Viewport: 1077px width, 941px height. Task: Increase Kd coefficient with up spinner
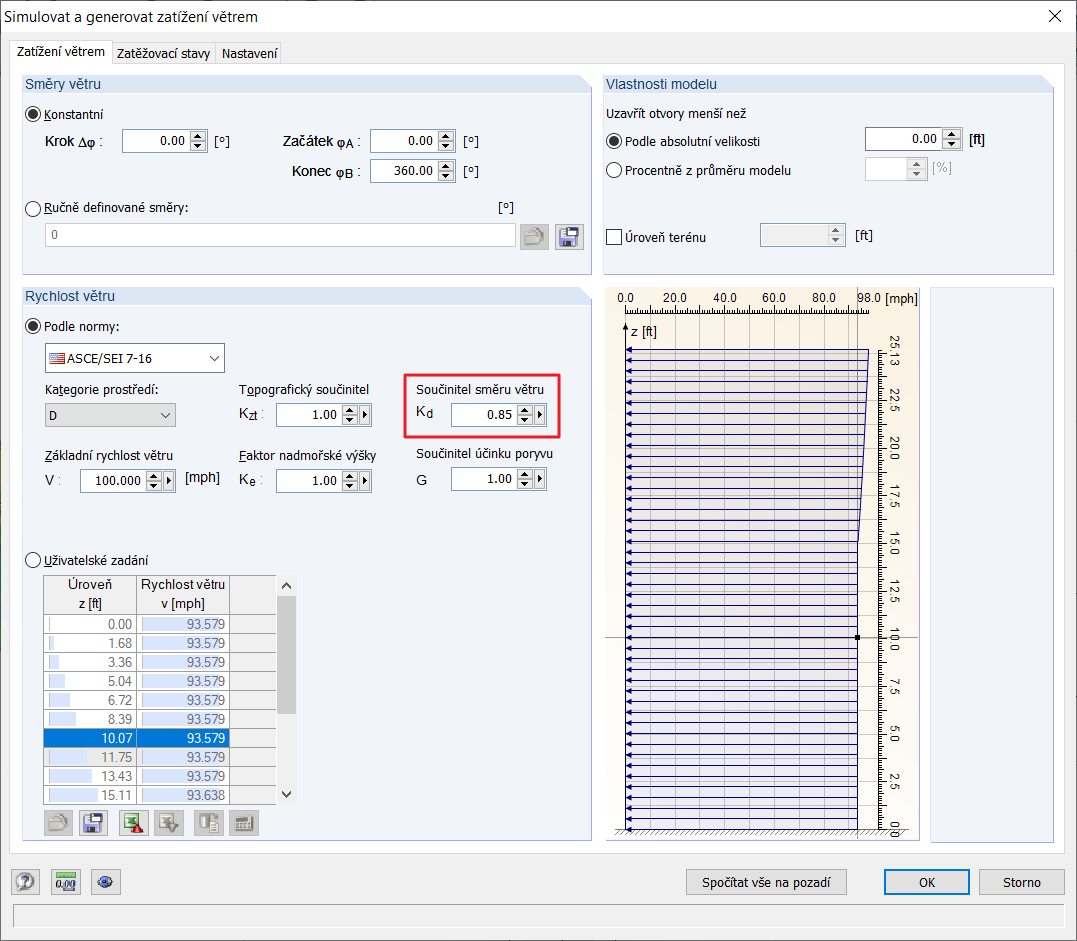click(x=525, y=410)
